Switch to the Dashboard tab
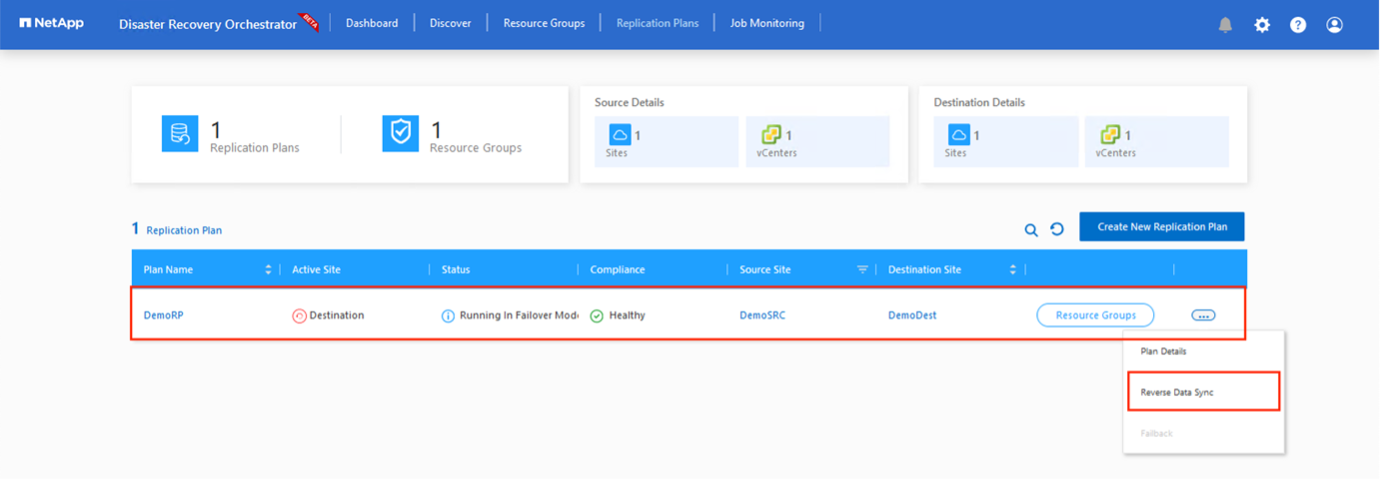The image size is (1384, 482). [x=372, y=23]
